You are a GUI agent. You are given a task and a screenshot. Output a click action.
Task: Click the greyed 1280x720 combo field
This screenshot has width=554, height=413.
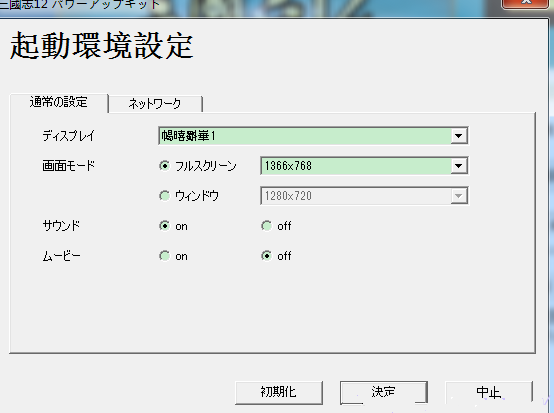coord(364,196)
